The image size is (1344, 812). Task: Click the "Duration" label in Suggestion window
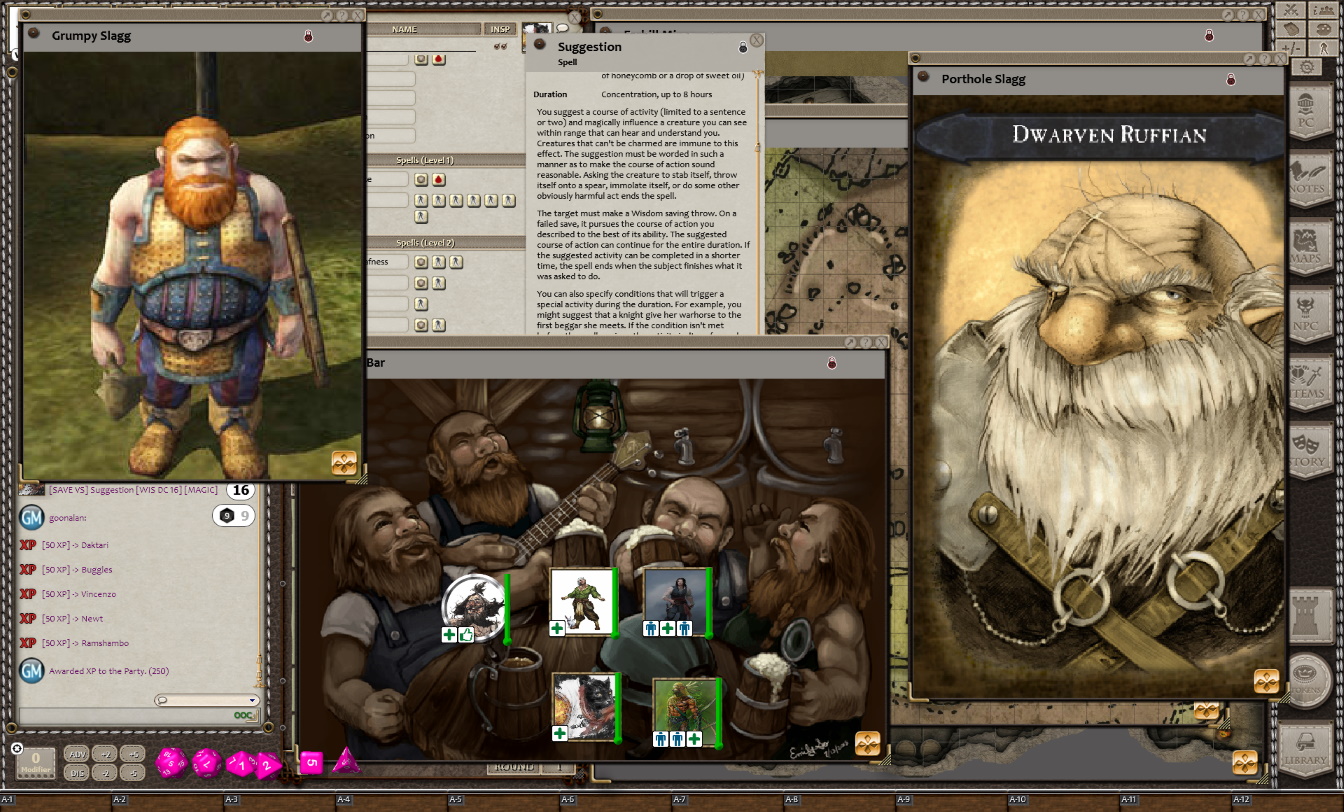(552, 94)
